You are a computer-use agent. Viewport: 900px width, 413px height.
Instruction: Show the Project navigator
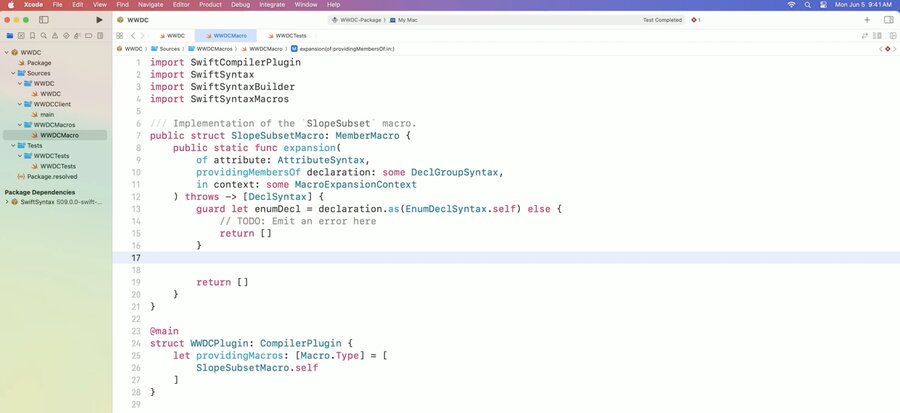[9, 36]
